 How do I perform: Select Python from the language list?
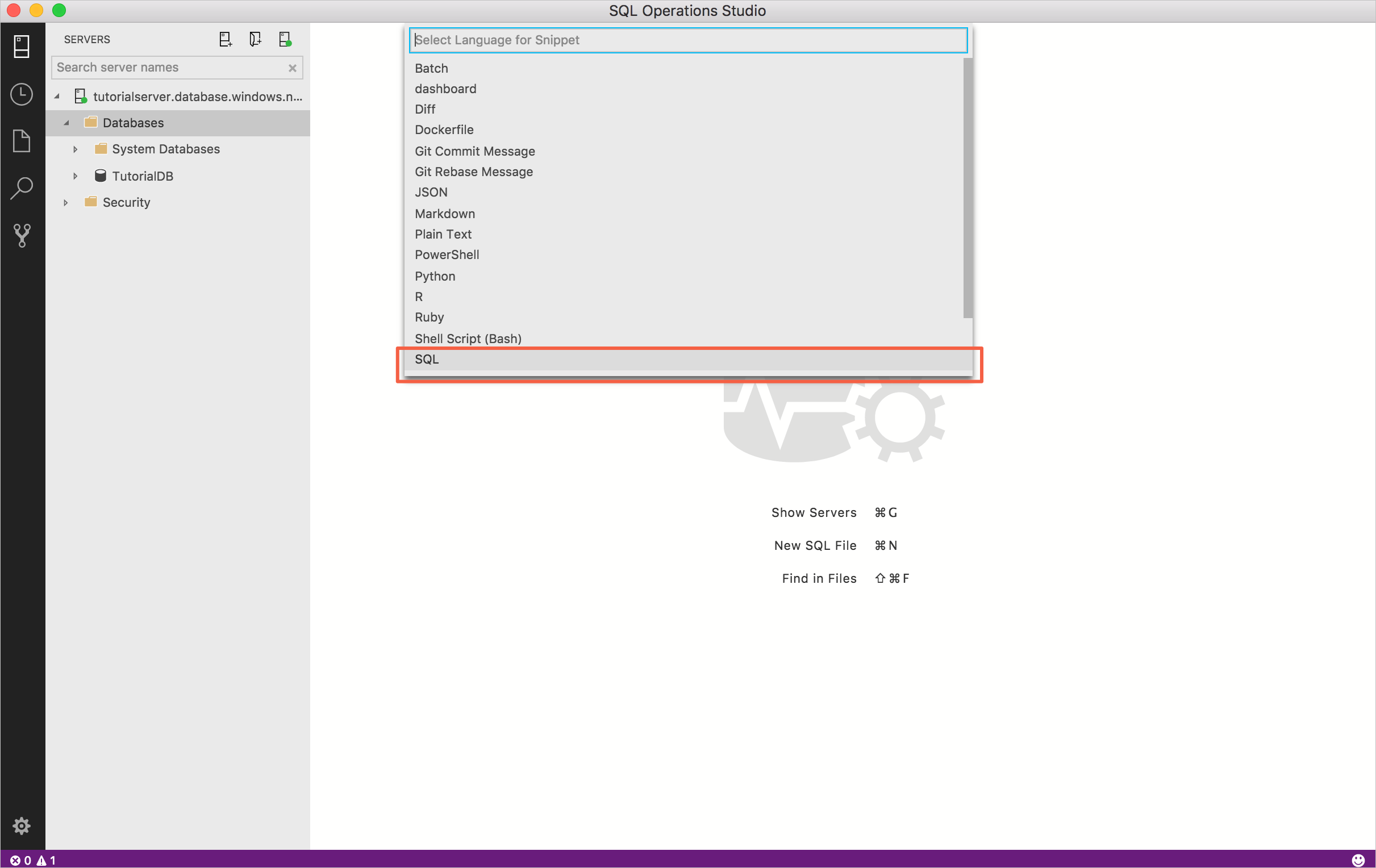coord(435,275)
